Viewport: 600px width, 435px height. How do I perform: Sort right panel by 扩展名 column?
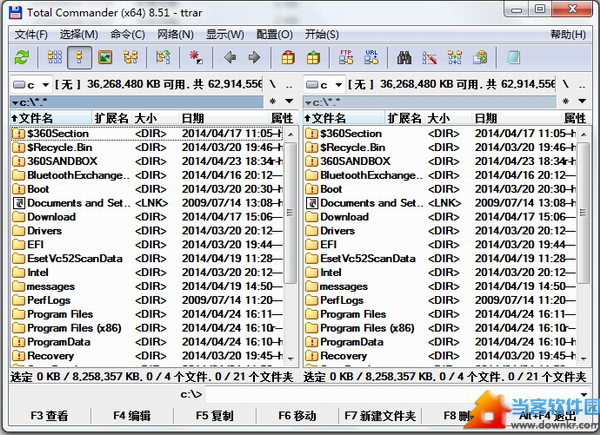click(404, 118)
